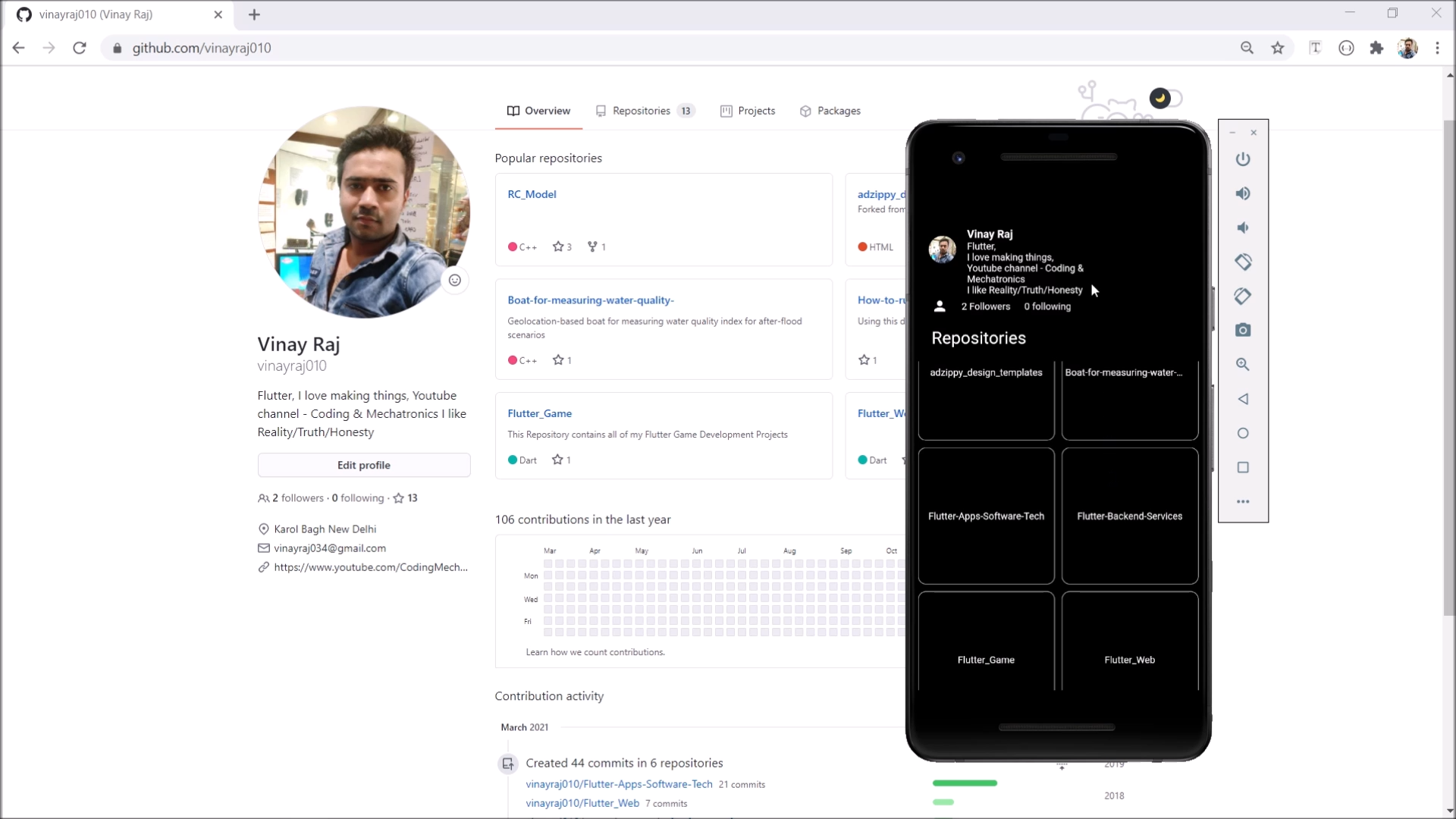Rotate emulator left icon
The width and height of the screenshot is (1456, 819).
[x=1243, y=262]
